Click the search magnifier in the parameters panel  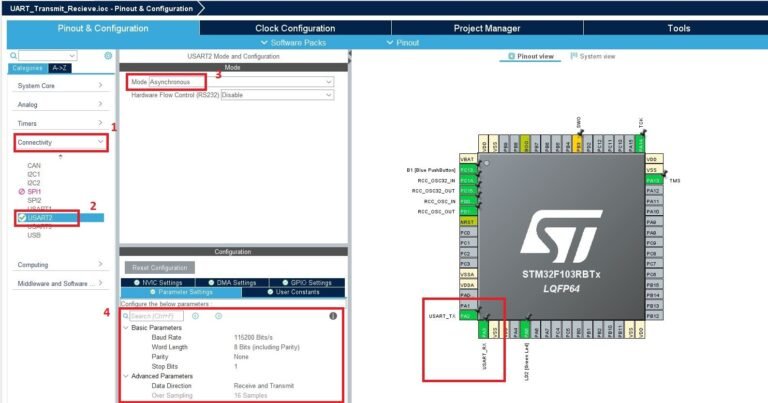click(x=126, y=316)
